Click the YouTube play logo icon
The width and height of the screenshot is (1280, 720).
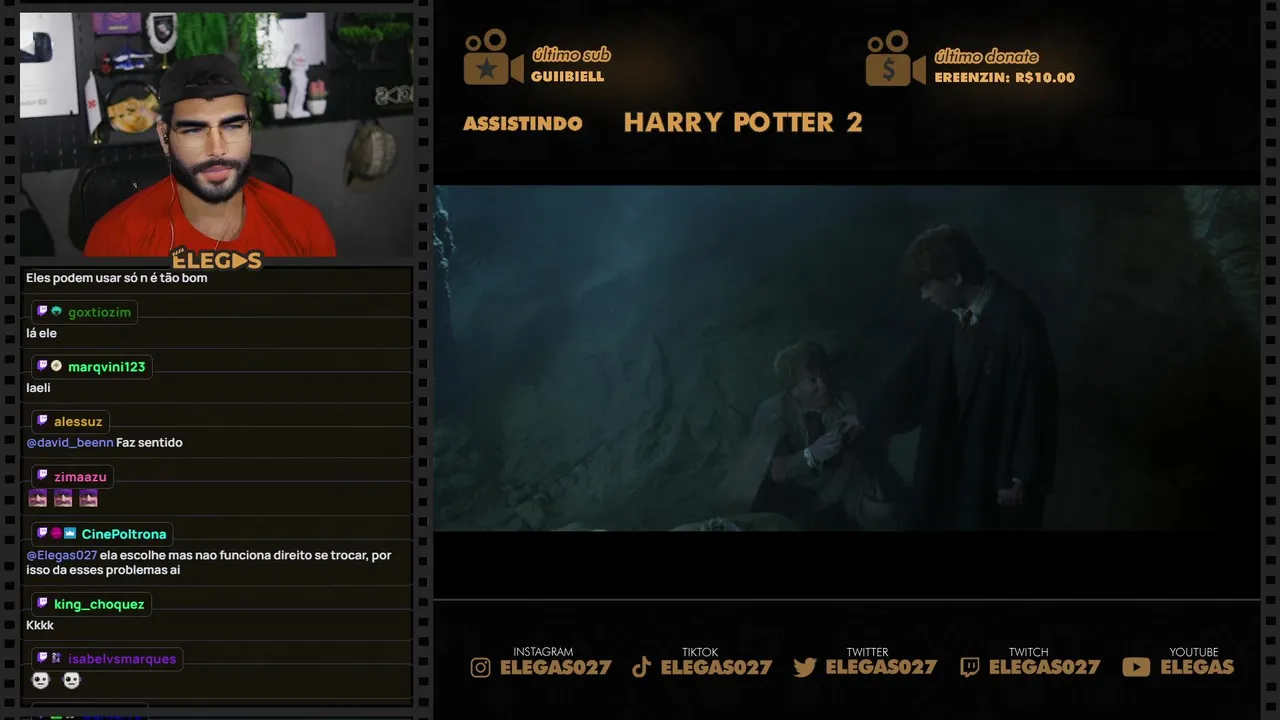pyautogui.click(x=1136, y=667)
